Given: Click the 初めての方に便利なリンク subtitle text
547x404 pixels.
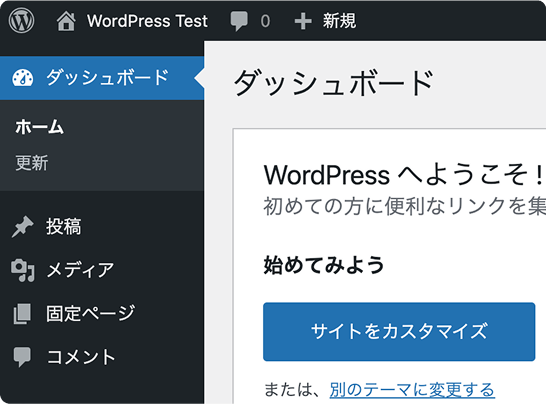Looking at the screenshot, I should 405,206.
